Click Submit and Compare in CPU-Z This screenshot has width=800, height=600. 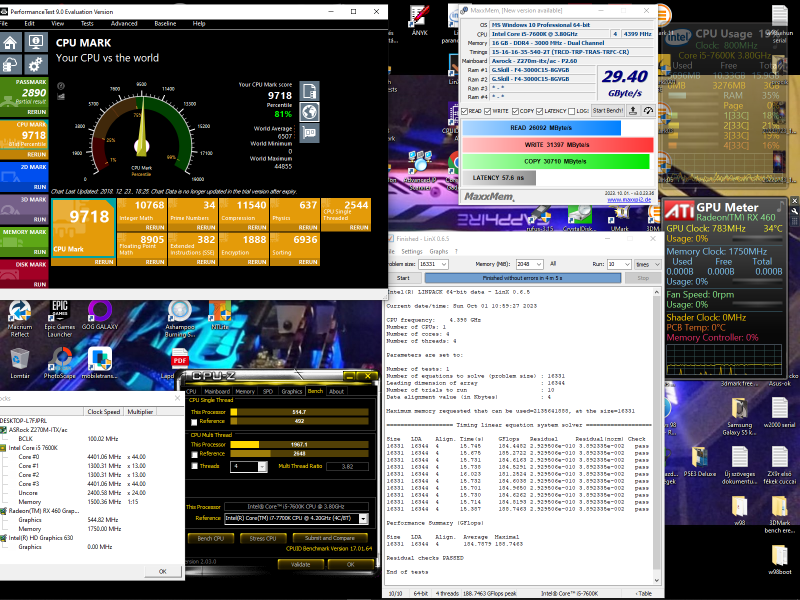point(330,538)
